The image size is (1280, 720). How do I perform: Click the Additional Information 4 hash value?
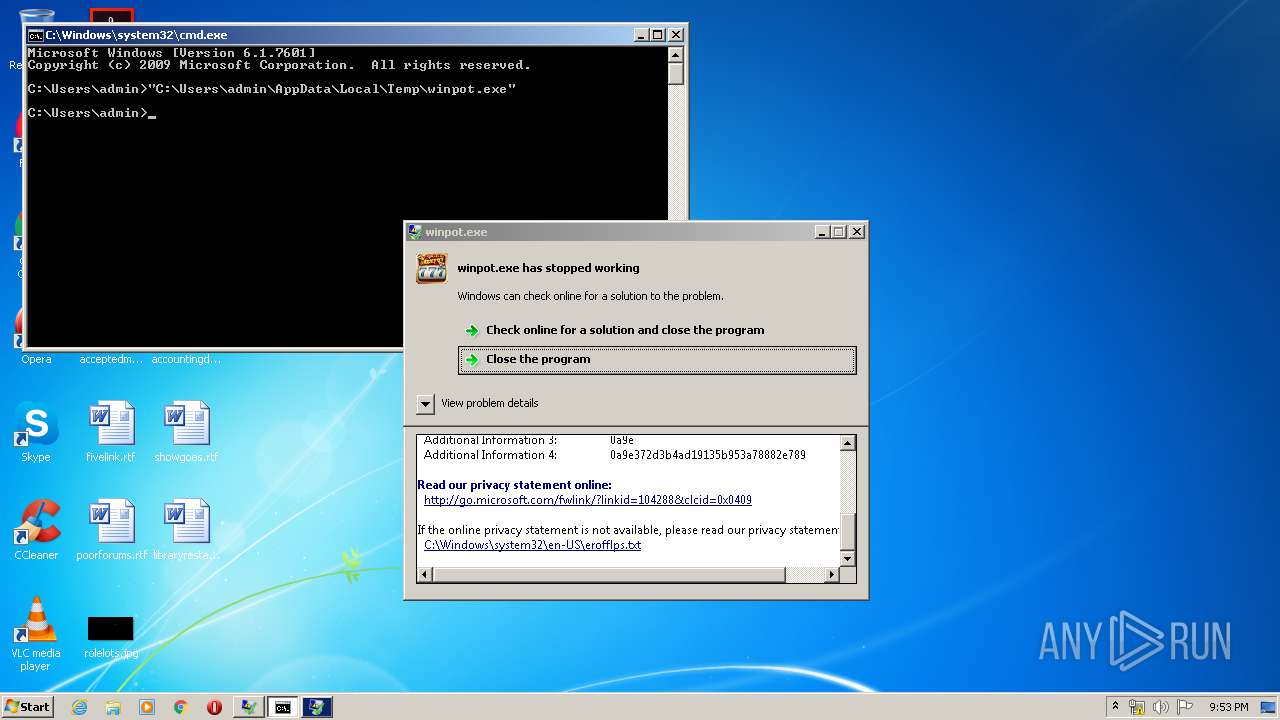tap(707, 455)
